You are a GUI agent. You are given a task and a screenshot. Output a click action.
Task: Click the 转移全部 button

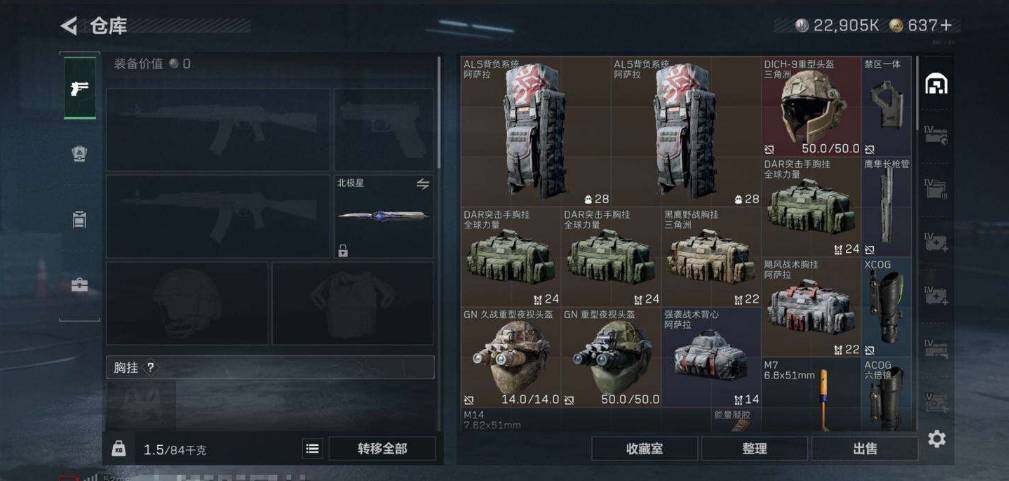[382, 449]
